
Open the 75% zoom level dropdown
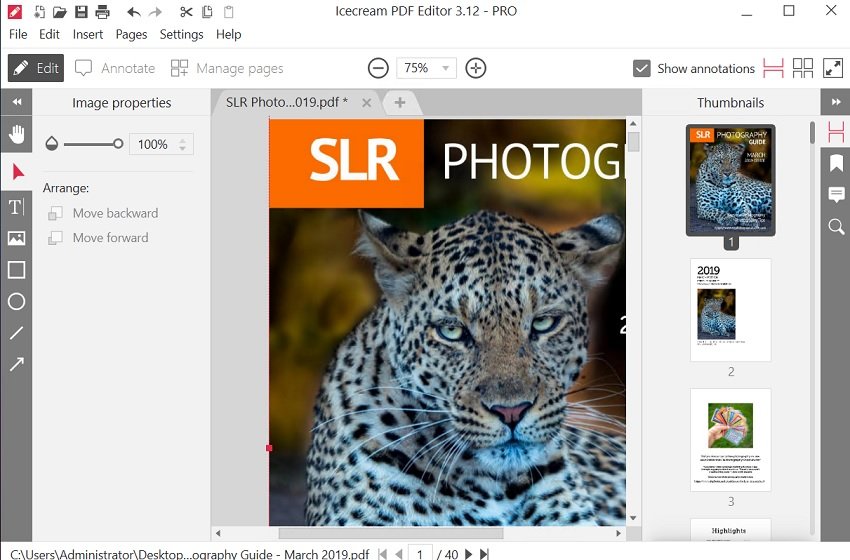tap(427, 68)
